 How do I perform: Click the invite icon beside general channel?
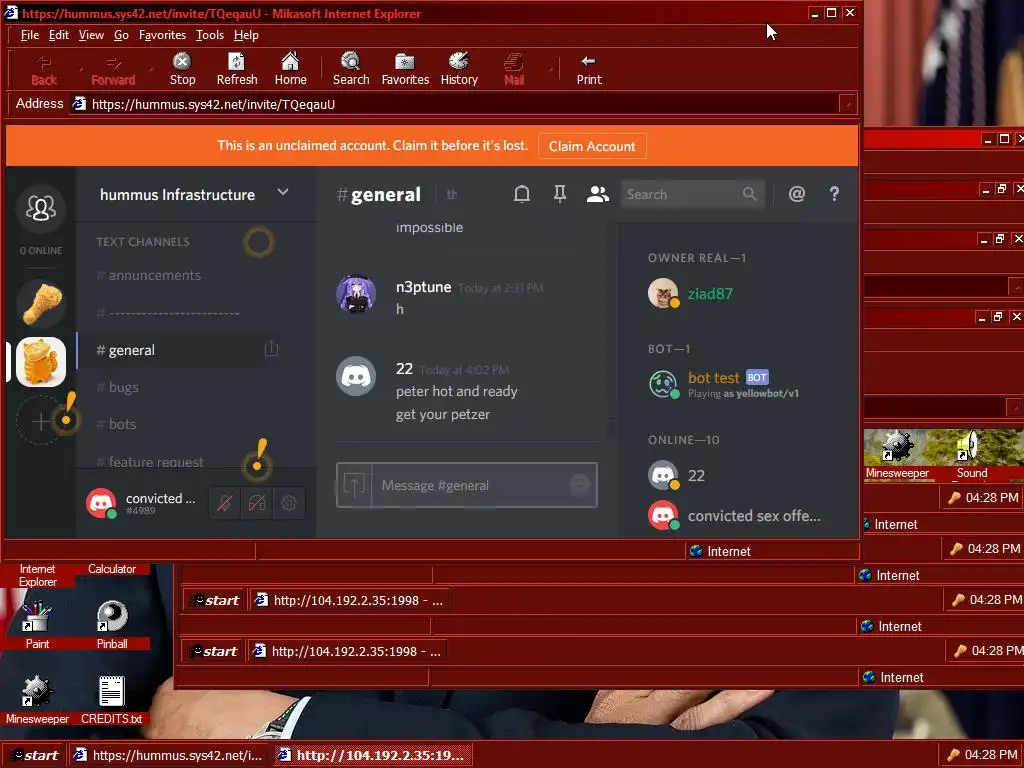272,349
